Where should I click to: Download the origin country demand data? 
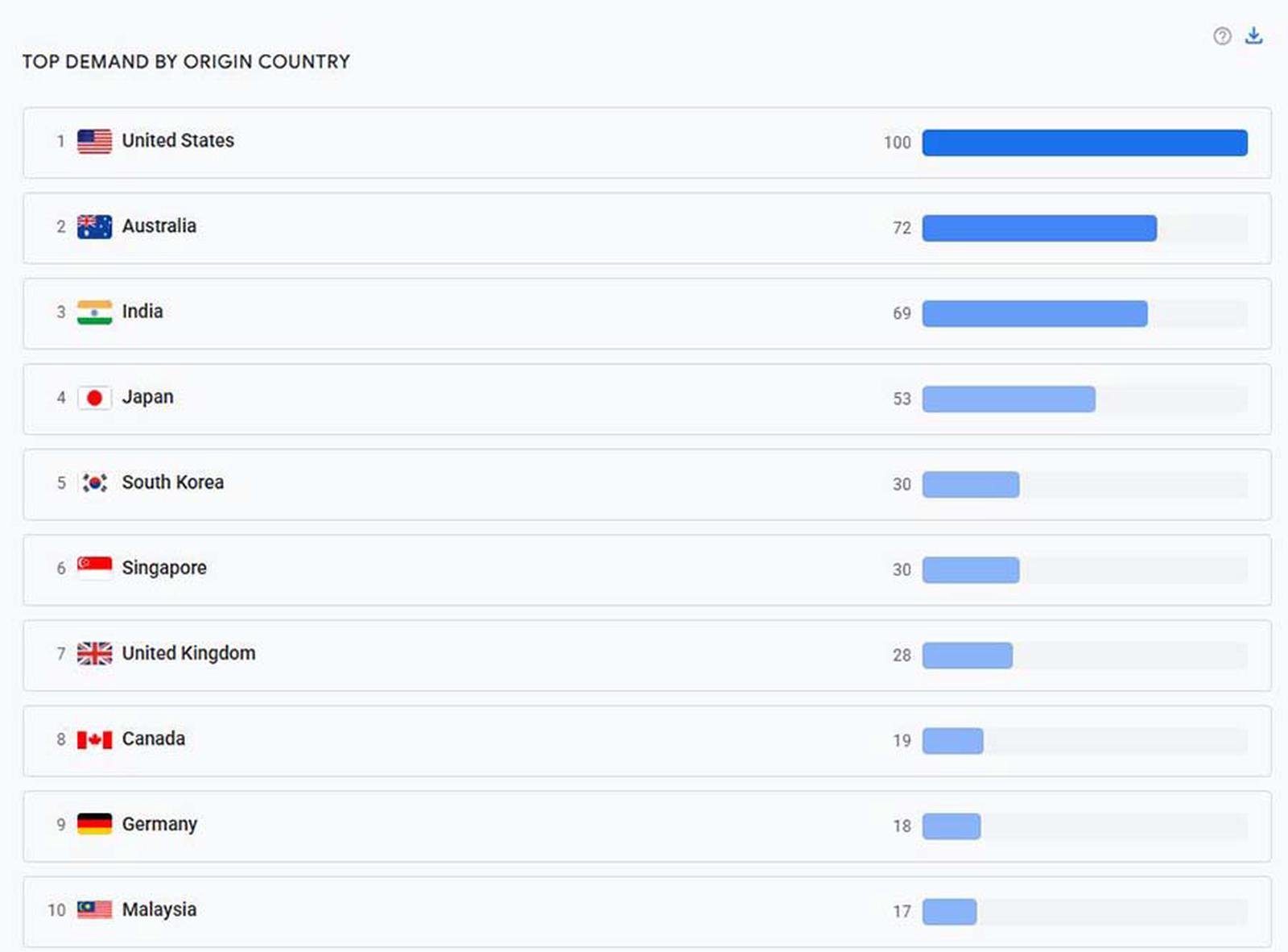[x=1253, y=35]
